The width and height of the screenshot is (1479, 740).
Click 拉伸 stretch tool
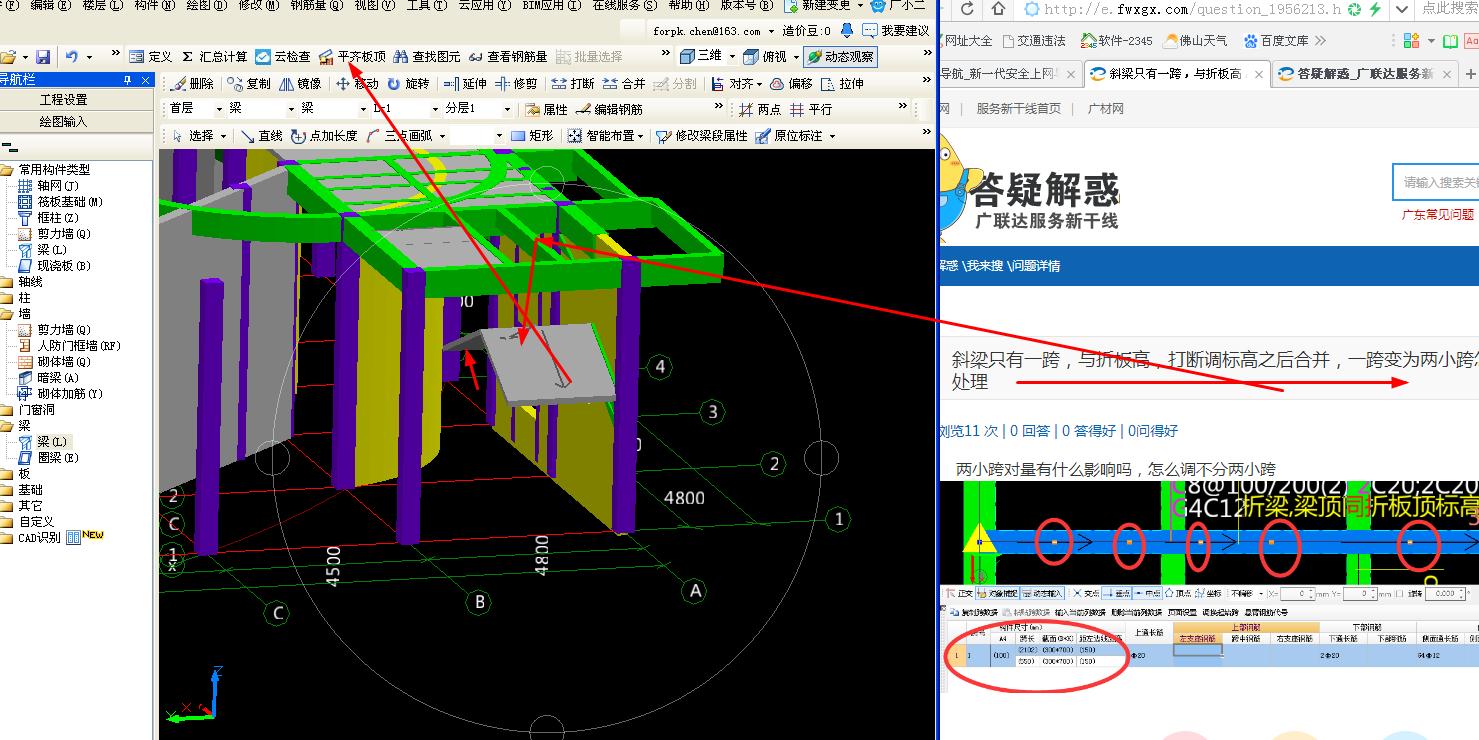pyautogui.click(x=842, y=84)
